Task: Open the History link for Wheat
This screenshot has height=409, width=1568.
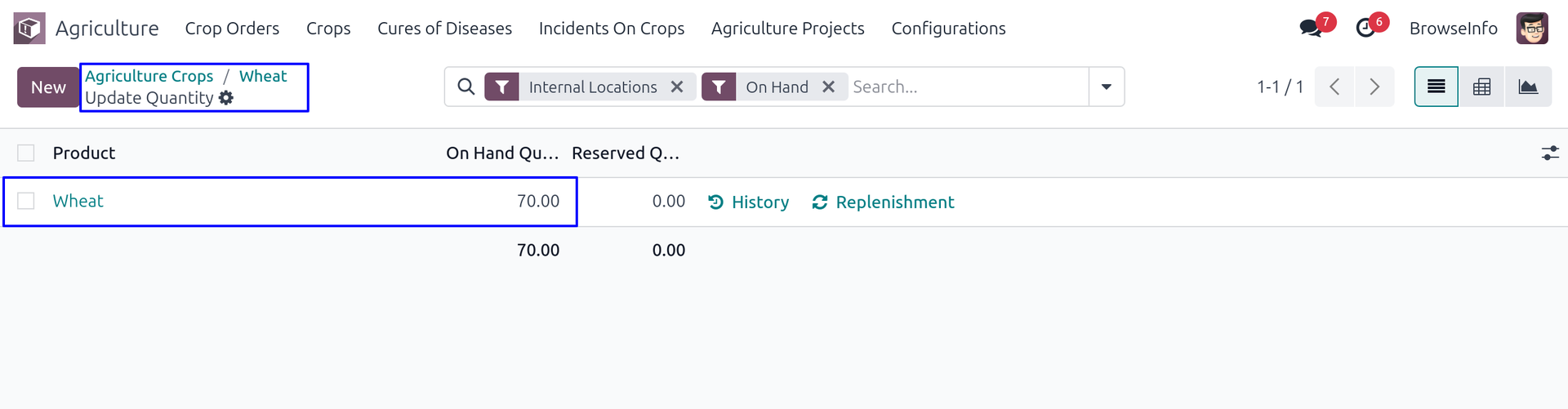Action: tap(748, 202)
